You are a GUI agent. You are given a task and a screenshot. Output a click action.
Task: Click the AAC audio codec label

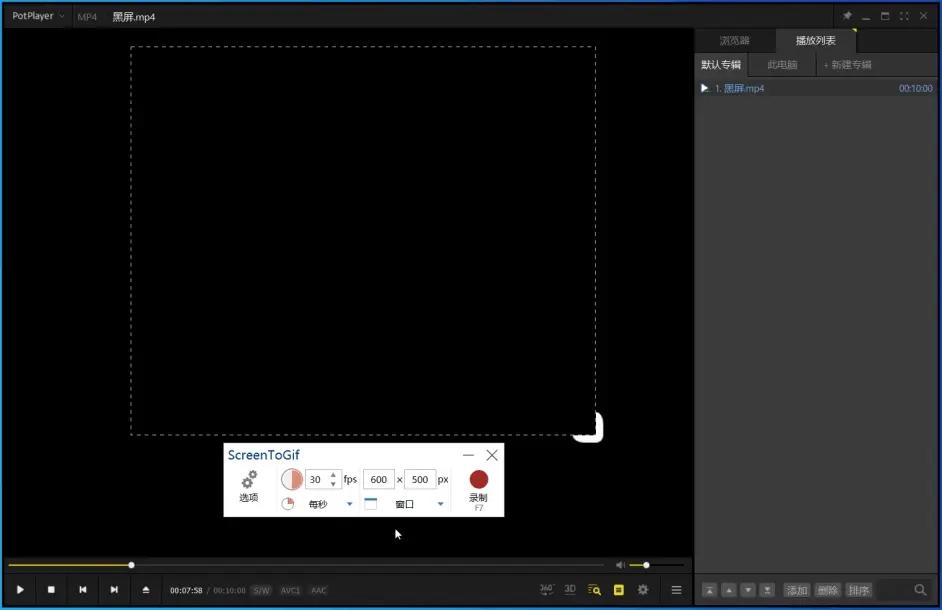coord(318,591)
